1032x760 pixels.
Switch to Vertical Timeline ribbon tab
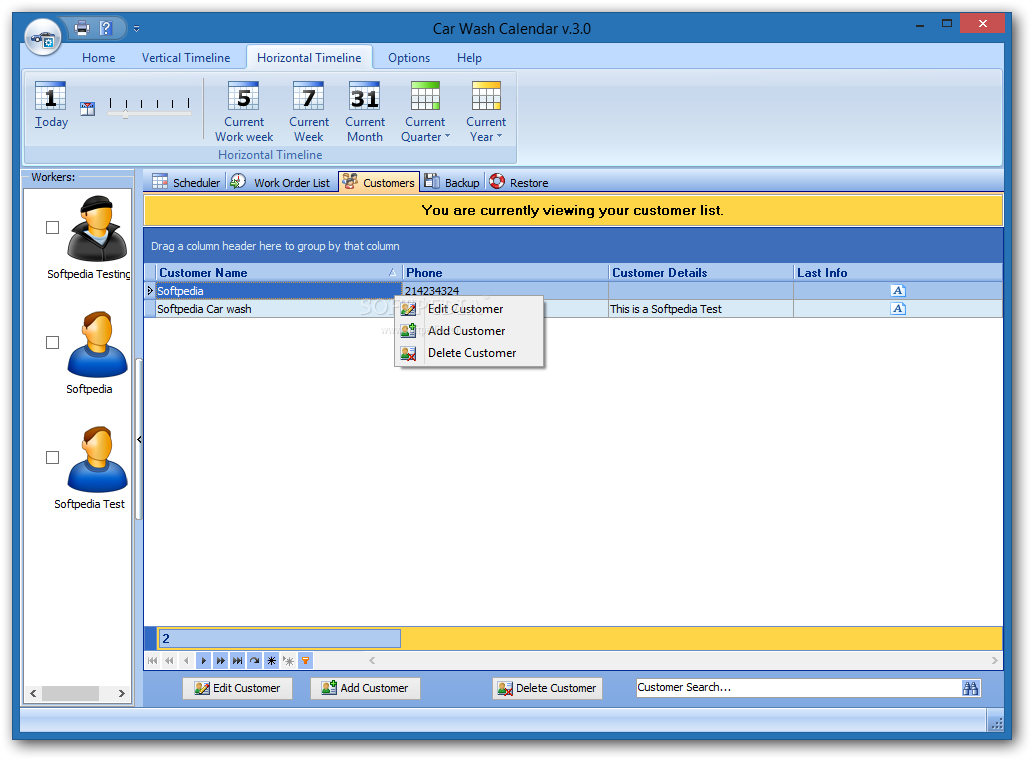[x=186, y=58]
